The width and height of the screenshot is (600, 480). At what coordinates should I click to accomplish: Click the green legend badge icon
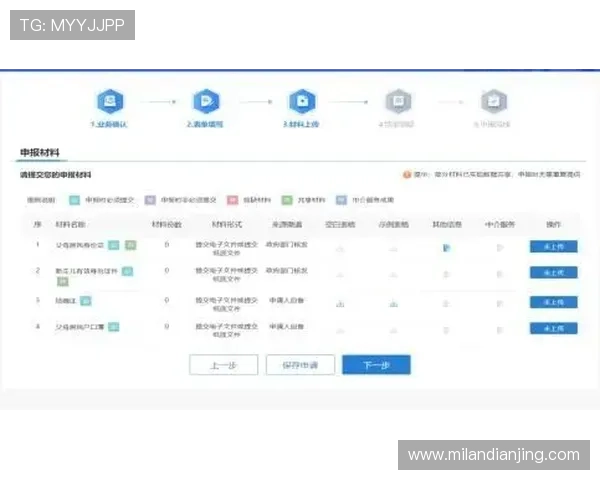click(x=287, y=200)
